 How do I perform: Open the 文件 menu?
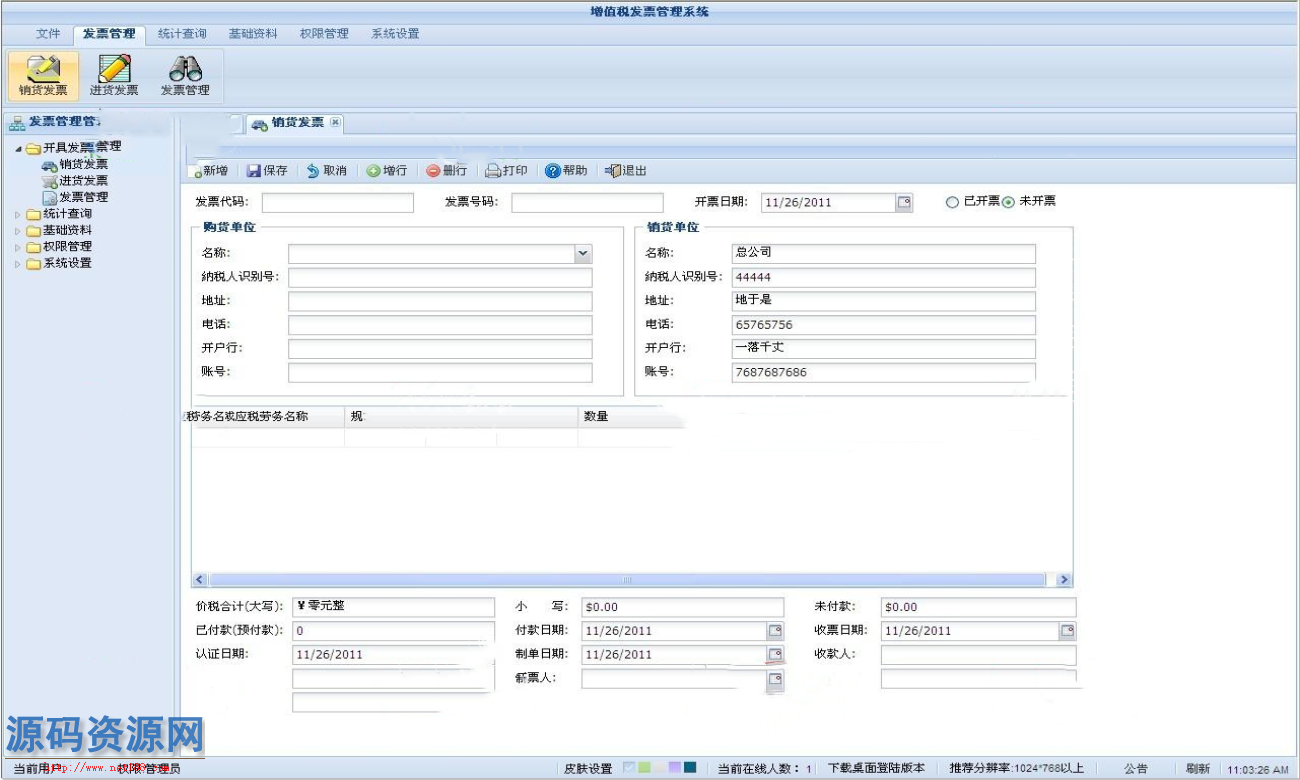pyautogui.click(x=49, y=34)
